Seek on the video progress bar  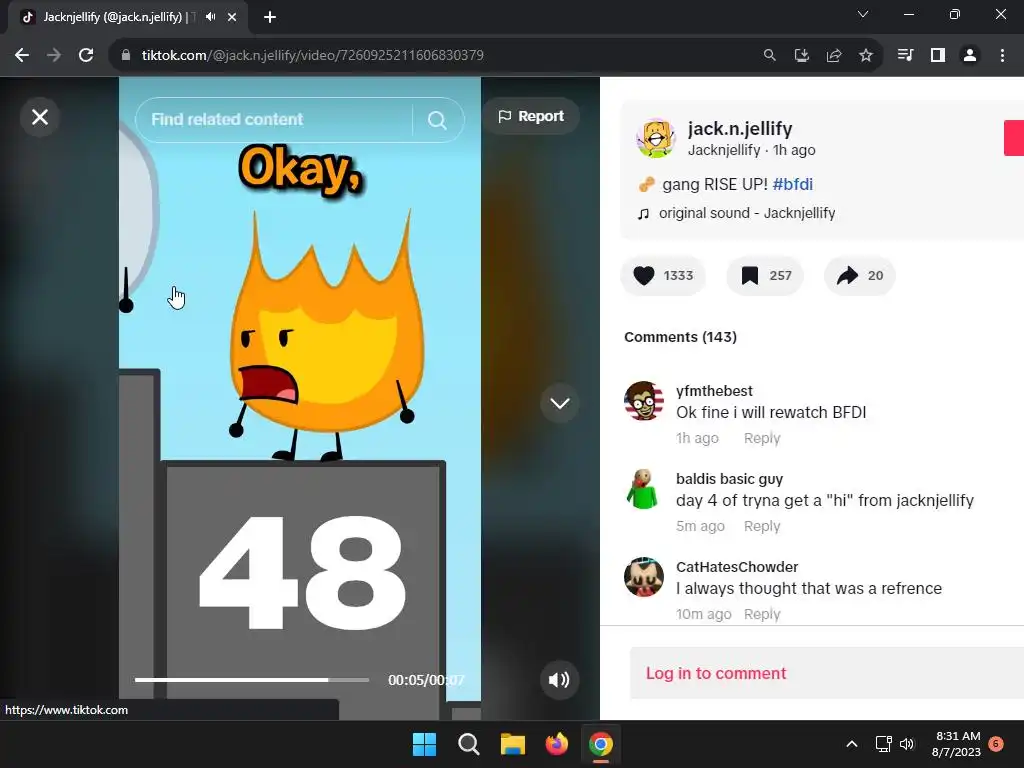point(251,680)
